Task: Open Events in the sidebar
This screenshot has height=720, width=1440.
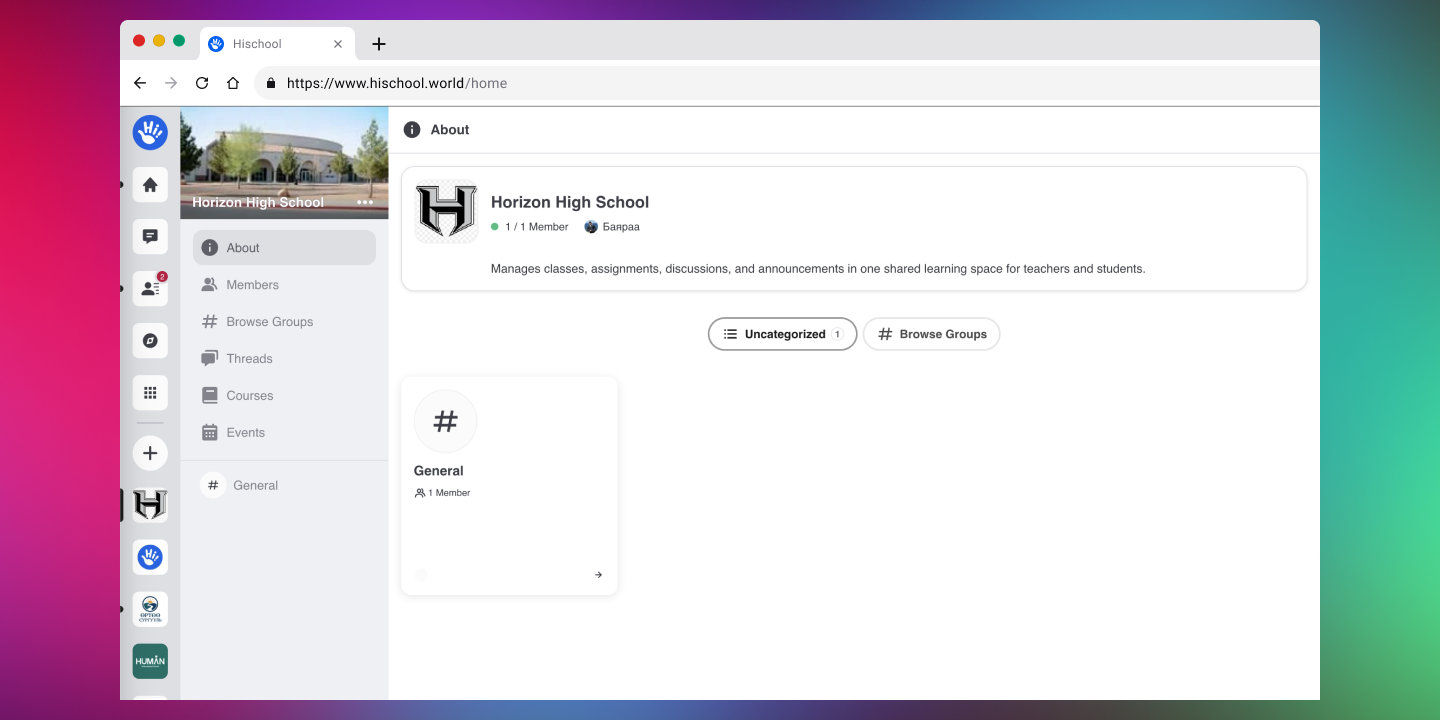Action: click(245, 433)
